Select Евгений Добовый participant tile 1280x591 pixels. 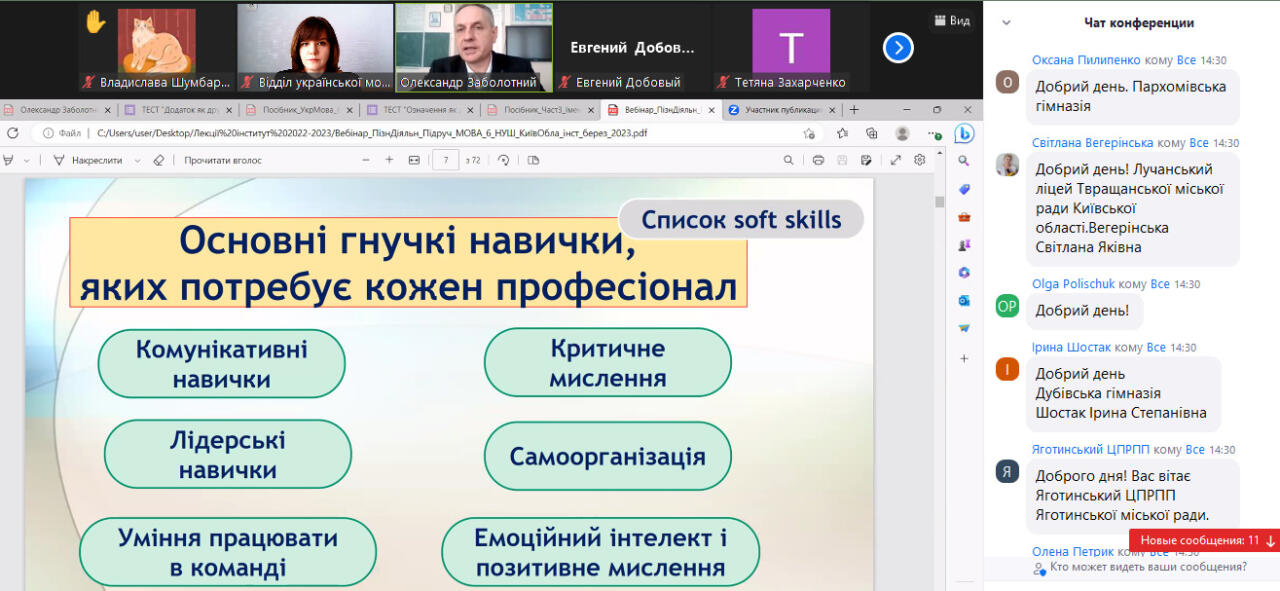pyautogui.click(x=632, y=48)
